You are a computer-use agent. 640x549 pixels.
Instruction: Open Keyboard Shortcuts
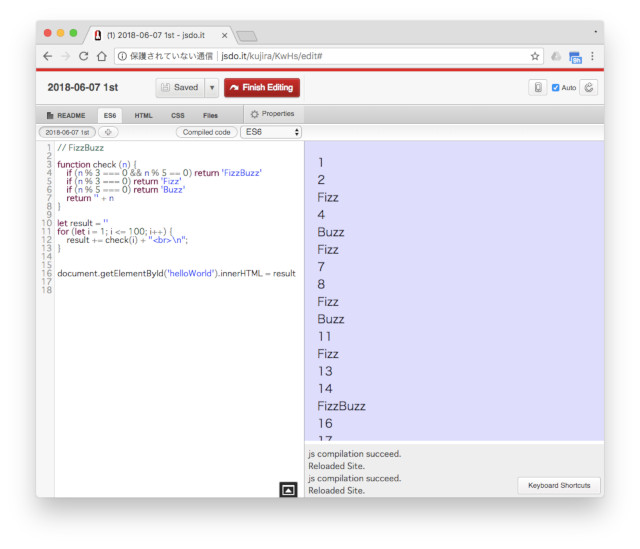click(559, 486)
